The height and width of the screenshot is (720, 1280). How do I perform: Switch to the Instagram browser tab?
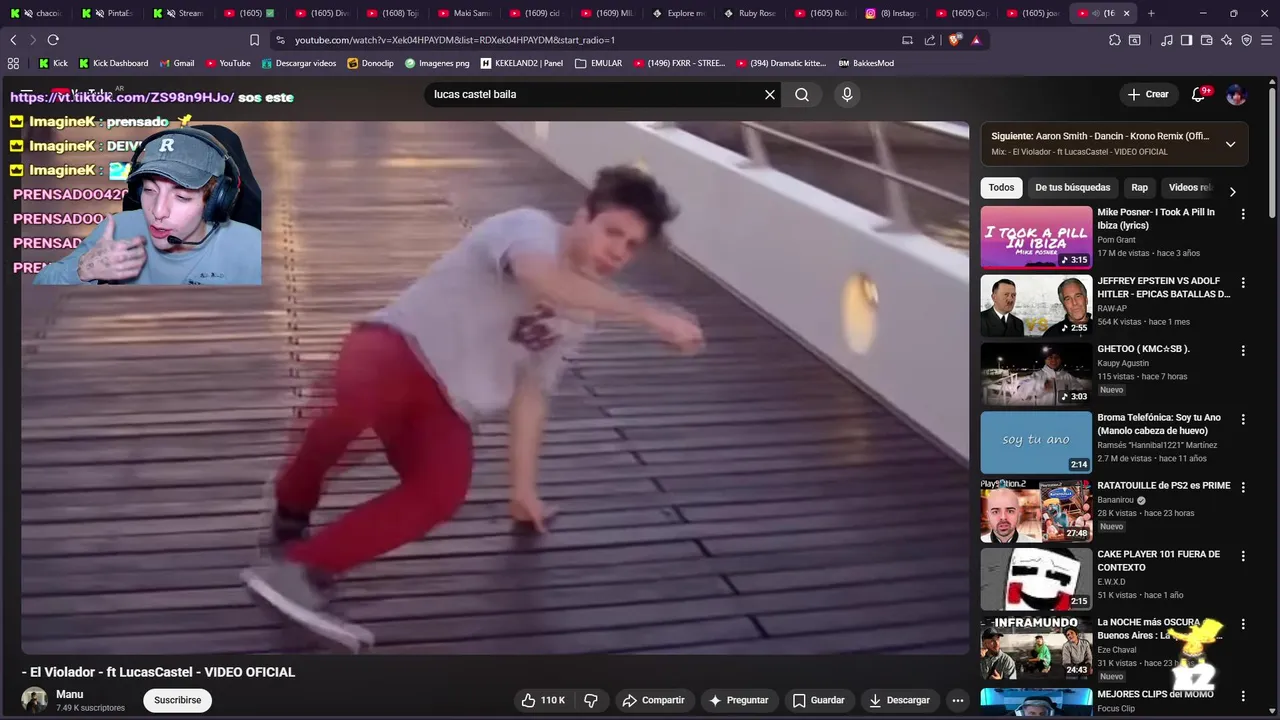tap(892, 13)
